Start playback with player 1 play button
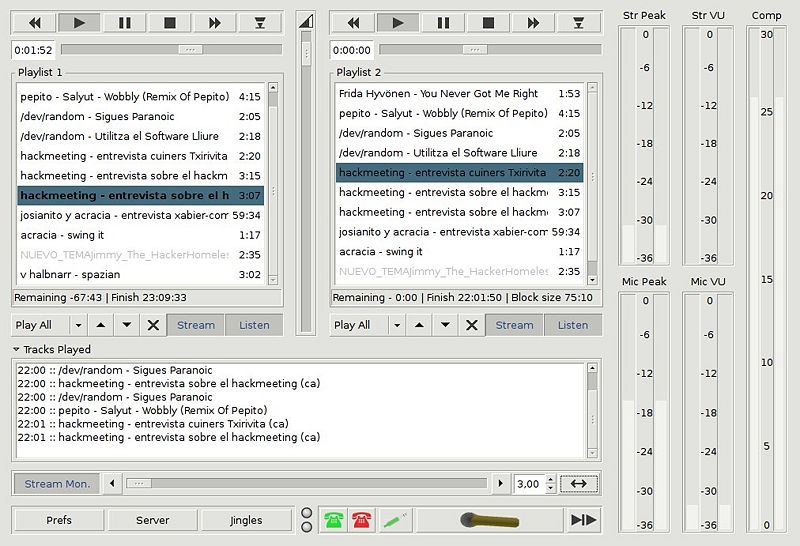800x546 pixels. [x=79, y=23]
